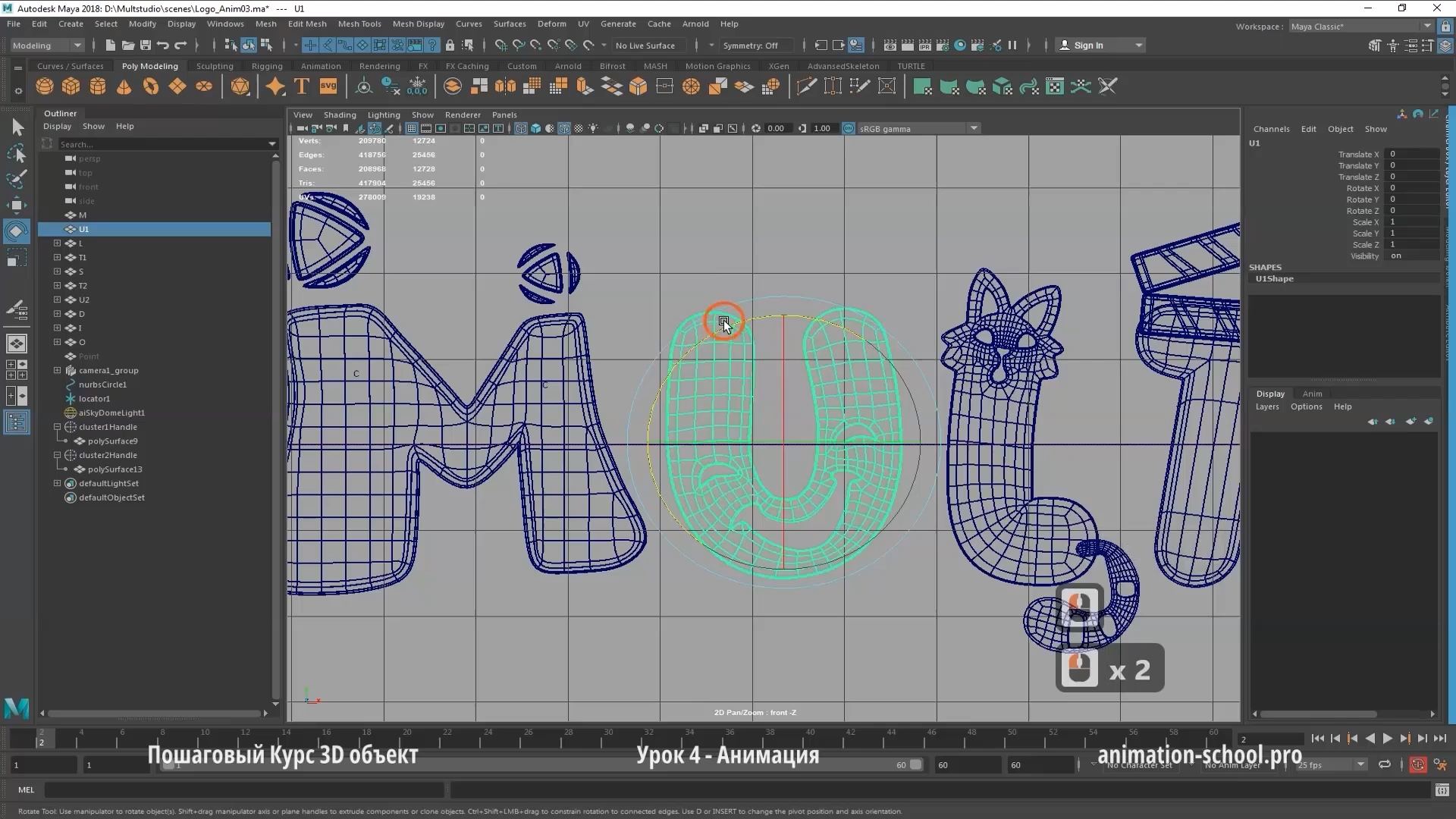Activate the Move tool in toolbox
This screenshot has height=819, width=1456.
16,205
